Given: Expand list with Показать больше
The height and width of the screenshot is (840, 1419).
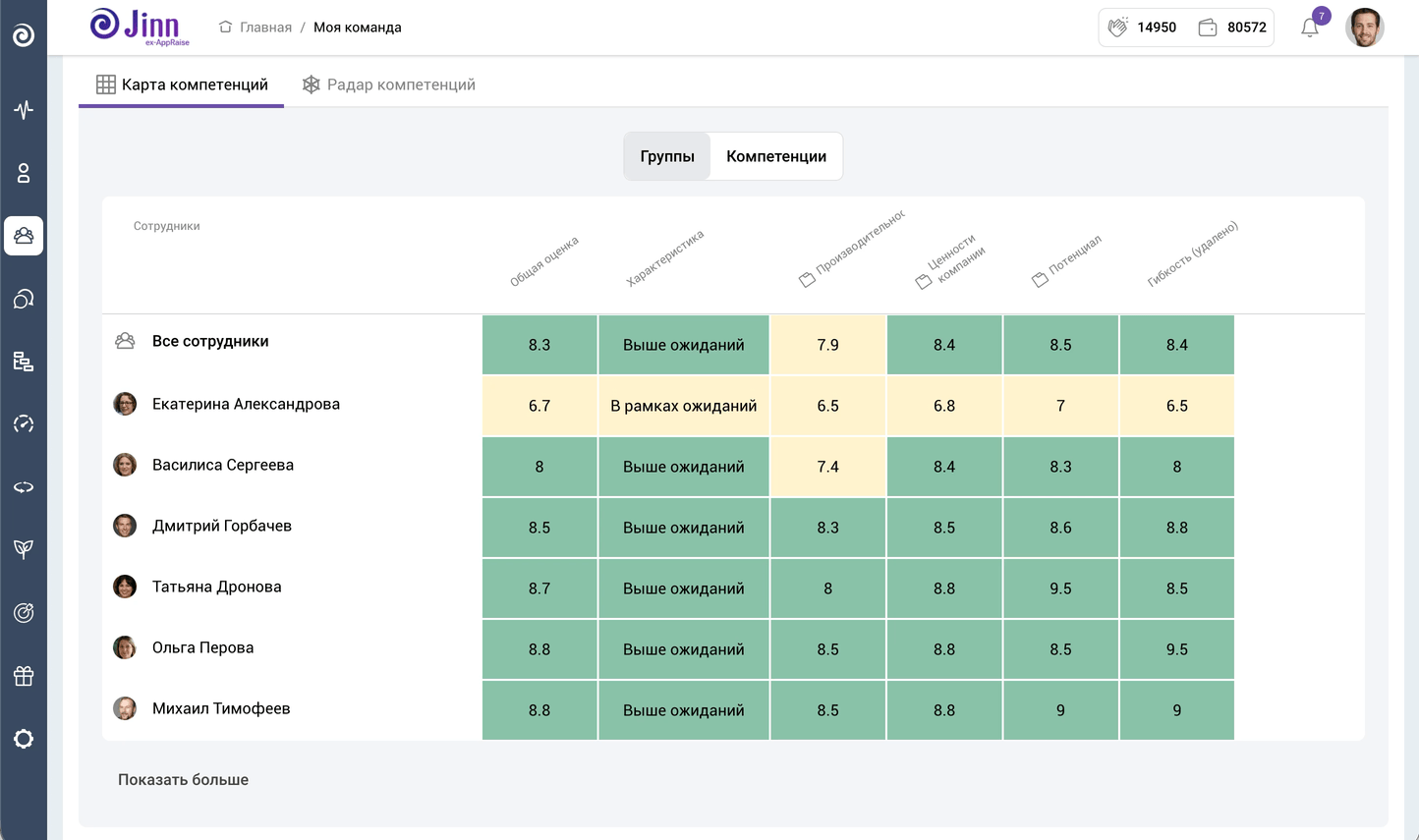Looking at the screenshot, I should click(183, 779).
